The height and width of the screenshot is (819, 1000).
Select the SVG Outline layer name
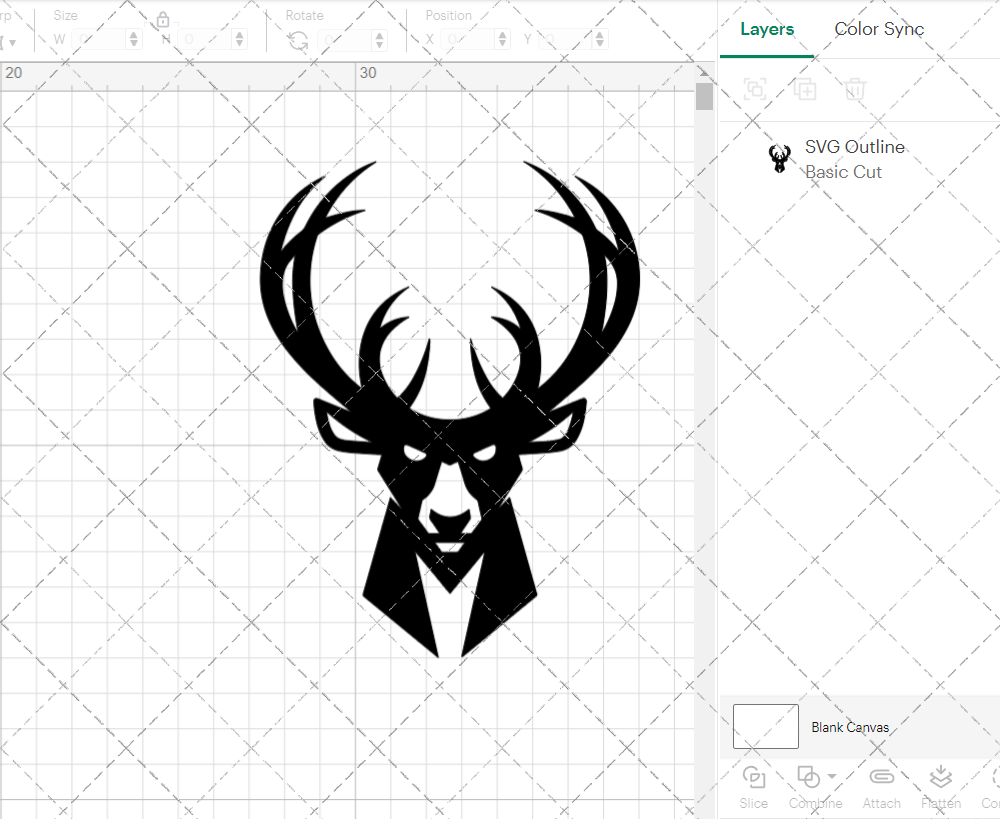tap(855, 147)
